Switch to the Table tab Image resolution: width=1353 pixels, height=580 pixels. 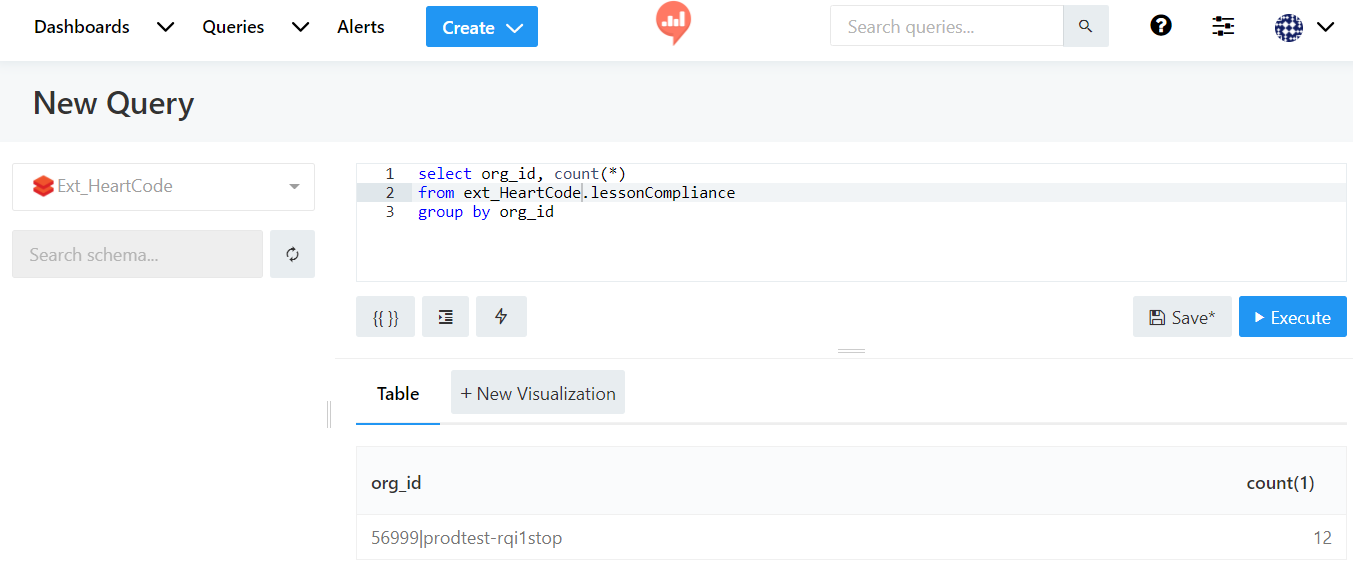click(397, 393)
